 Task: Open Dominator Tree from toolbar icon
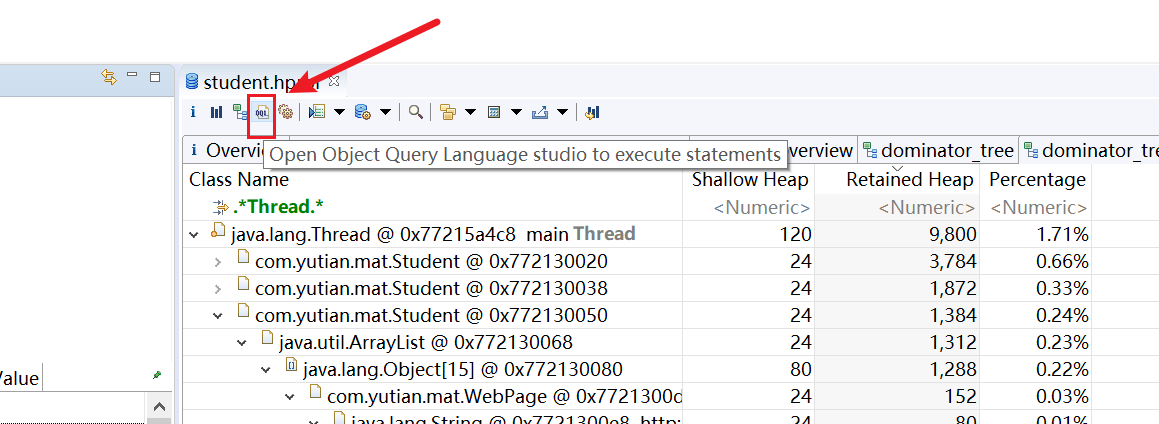(239, 112)
